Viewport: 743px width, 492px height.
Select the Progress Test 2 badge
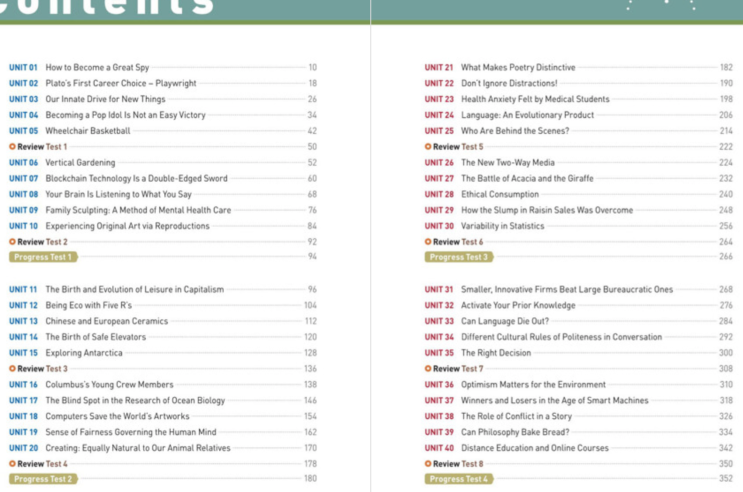pyautogui.click(x=42, y=479)
